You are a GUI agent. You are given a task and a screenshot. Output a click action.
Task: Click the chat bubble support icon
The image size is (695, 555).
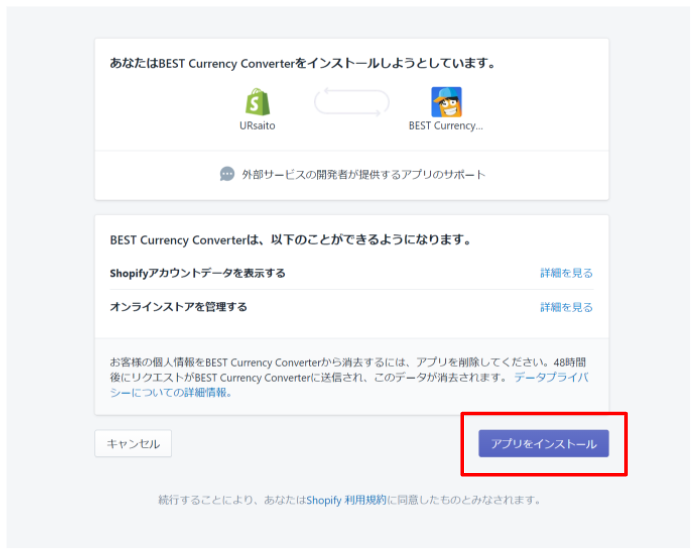tap(227, 174)
